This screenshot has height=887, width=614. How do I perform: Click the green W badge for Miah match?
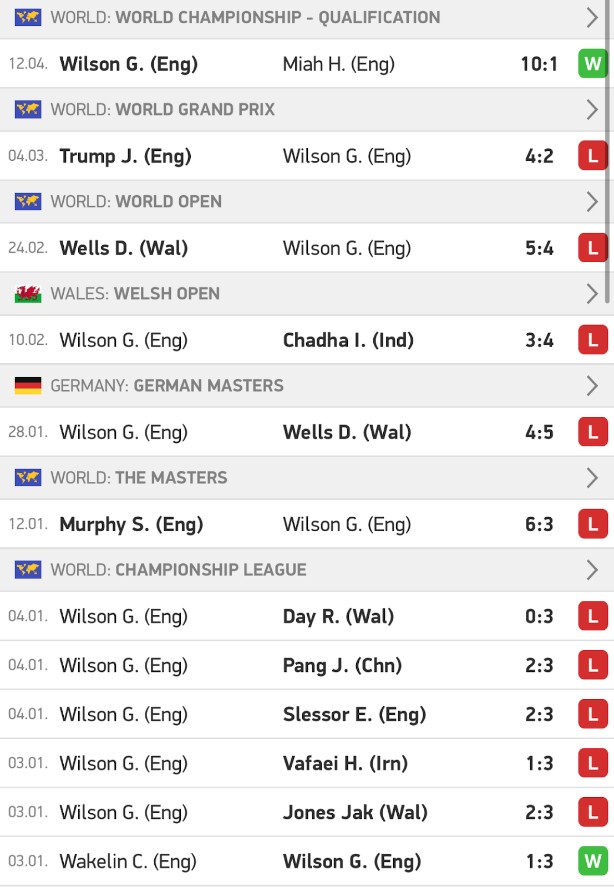pos(592,64)
